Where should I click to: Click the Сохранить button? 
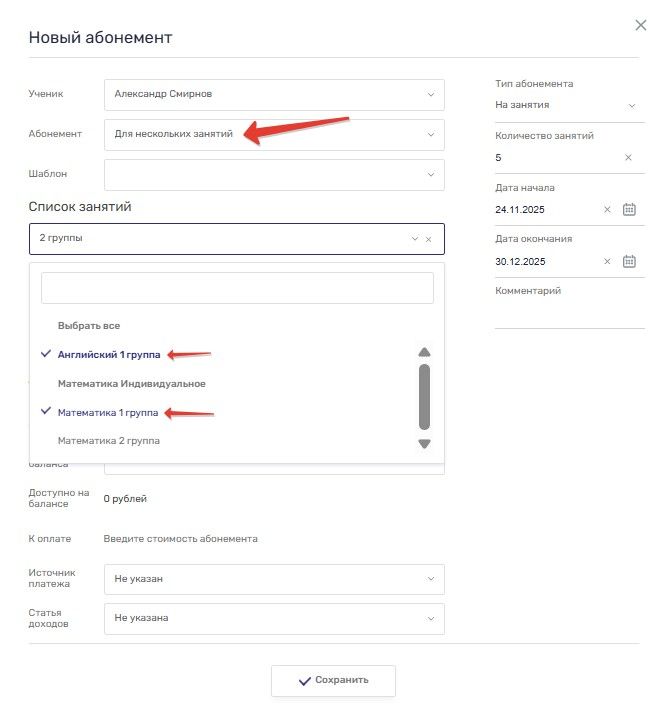333,680
